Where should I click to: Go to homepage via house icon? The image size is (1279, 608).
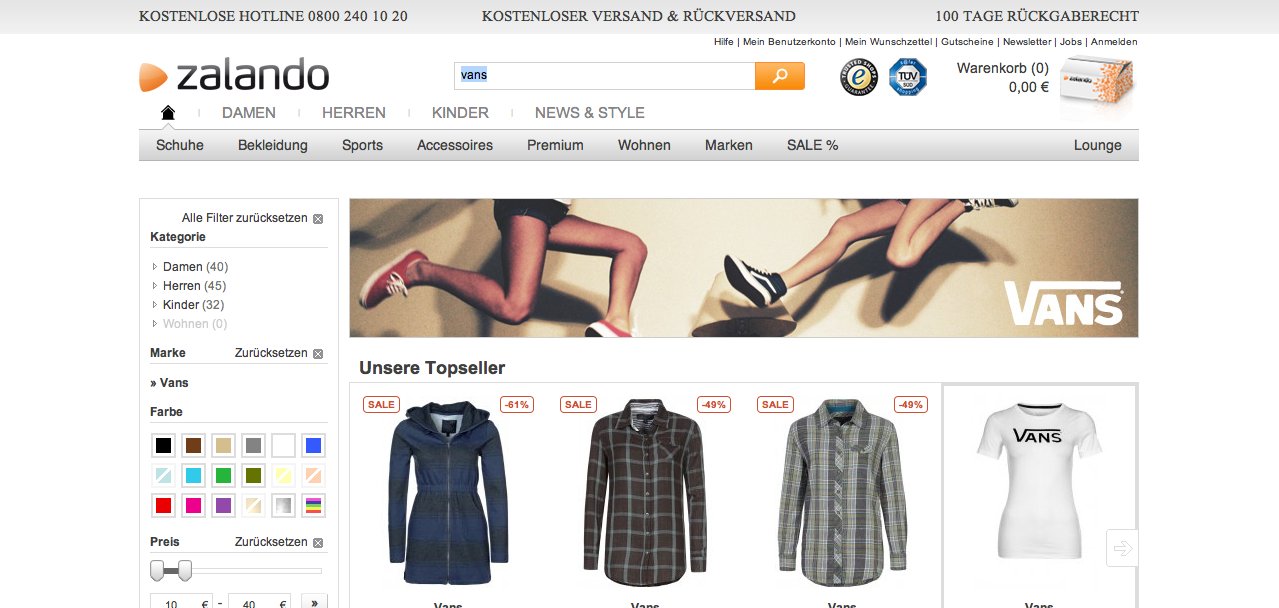[x=168, y=113]
